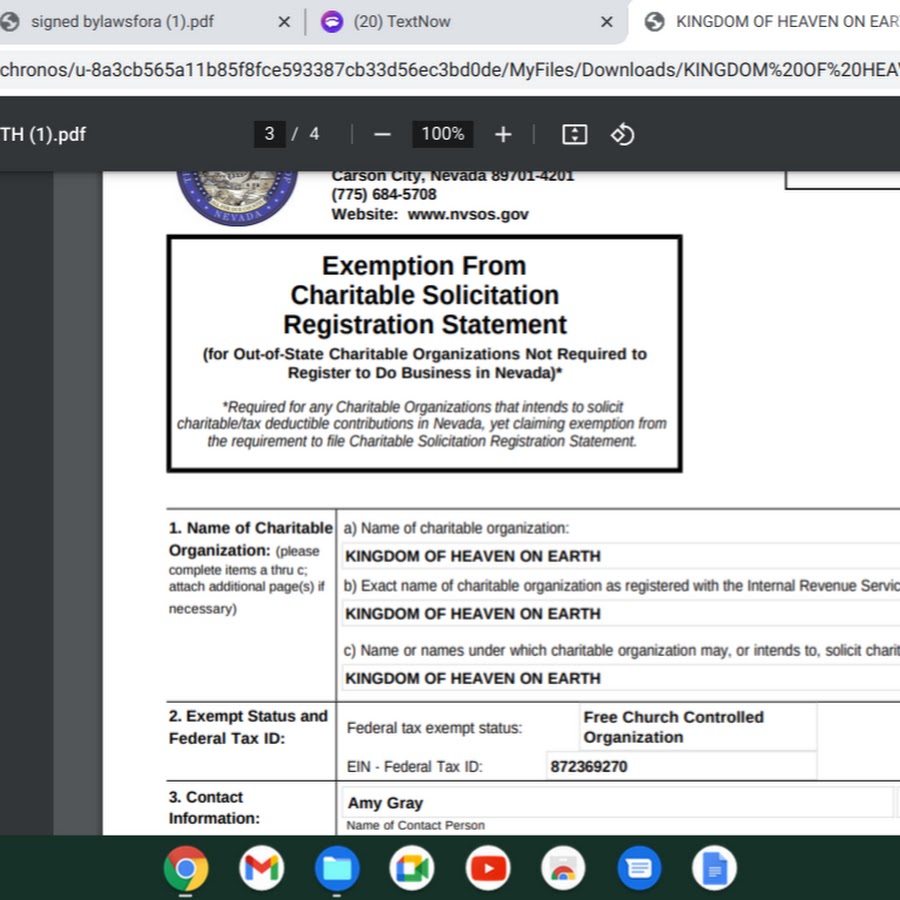The width and height of the screenshot is (900, 900).
Task: Edit the PDF page number field
Action: click(270, 134)
